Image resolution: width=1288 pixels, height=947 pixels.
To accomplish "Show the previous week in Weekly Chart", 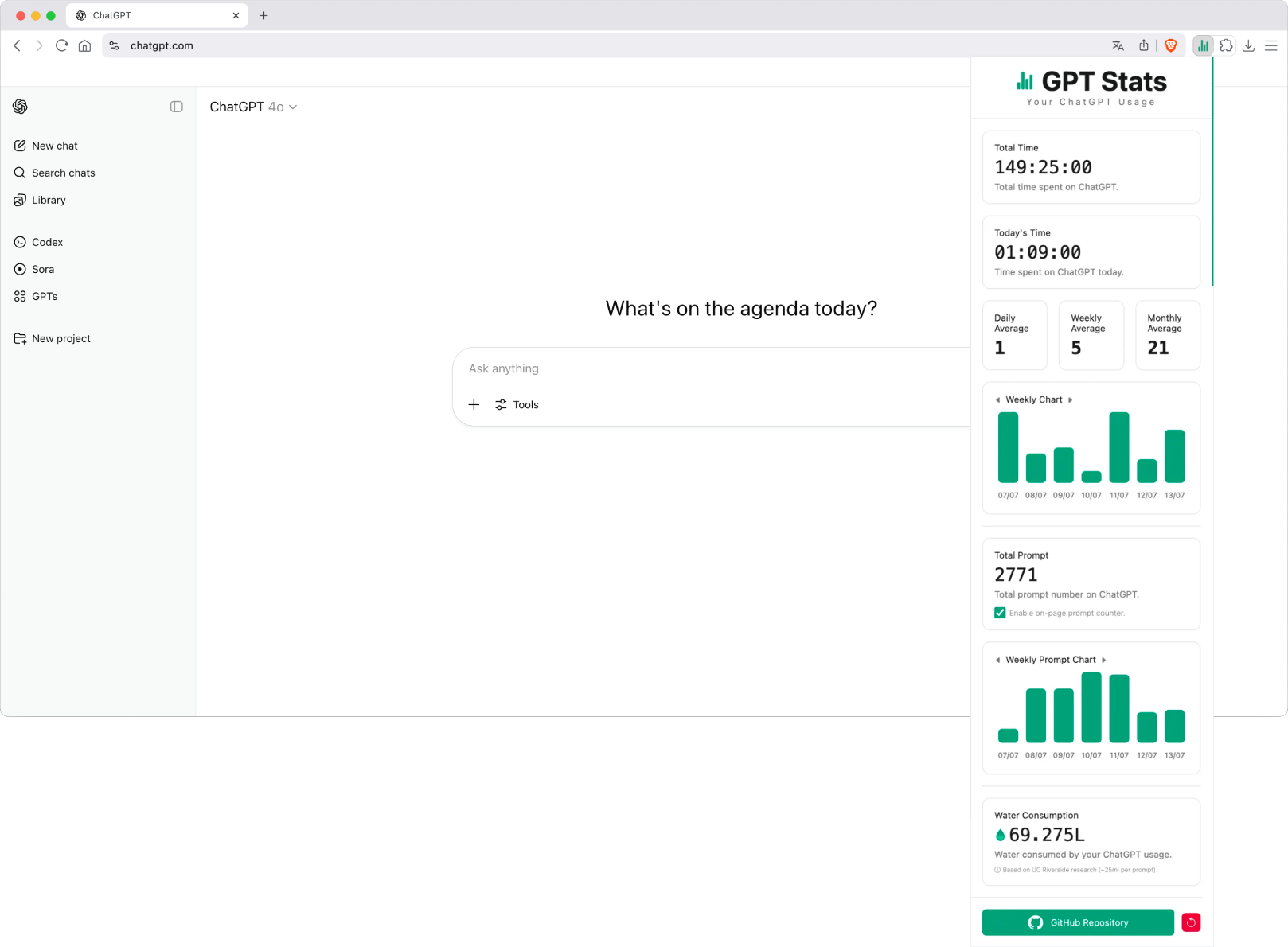I will coord(997,399).
